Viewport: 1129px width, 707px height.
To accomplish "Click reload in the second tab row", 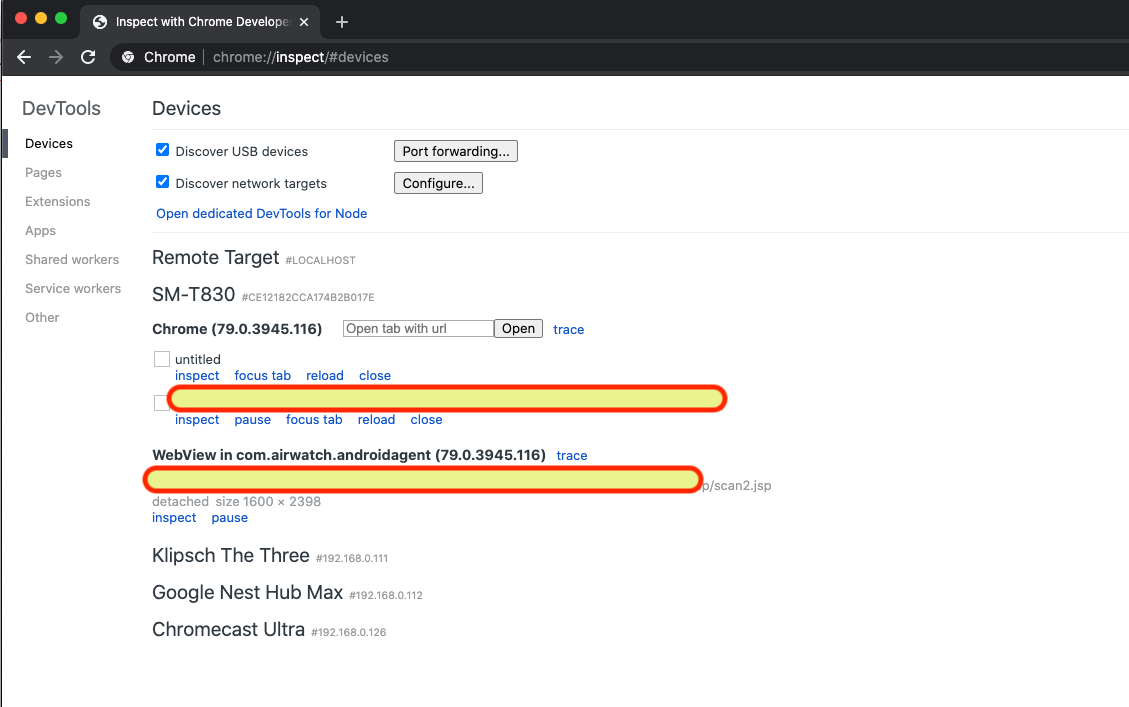I will pyautogui.click(x=377, y=419).
